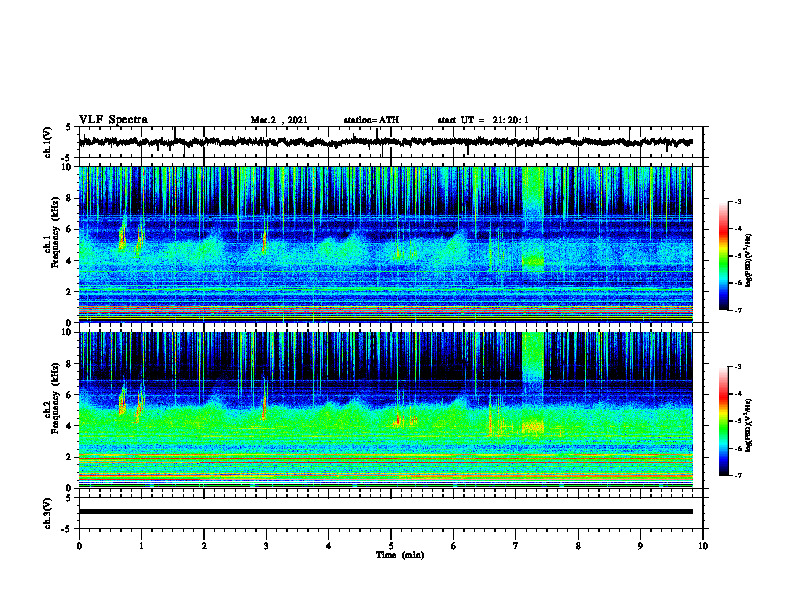The height and width of the screenshot is (612, 792).
Task: Click the ch.2 "Frequency (kHz)" axis label
Action: pyautogui.click(x=54, y=399)
